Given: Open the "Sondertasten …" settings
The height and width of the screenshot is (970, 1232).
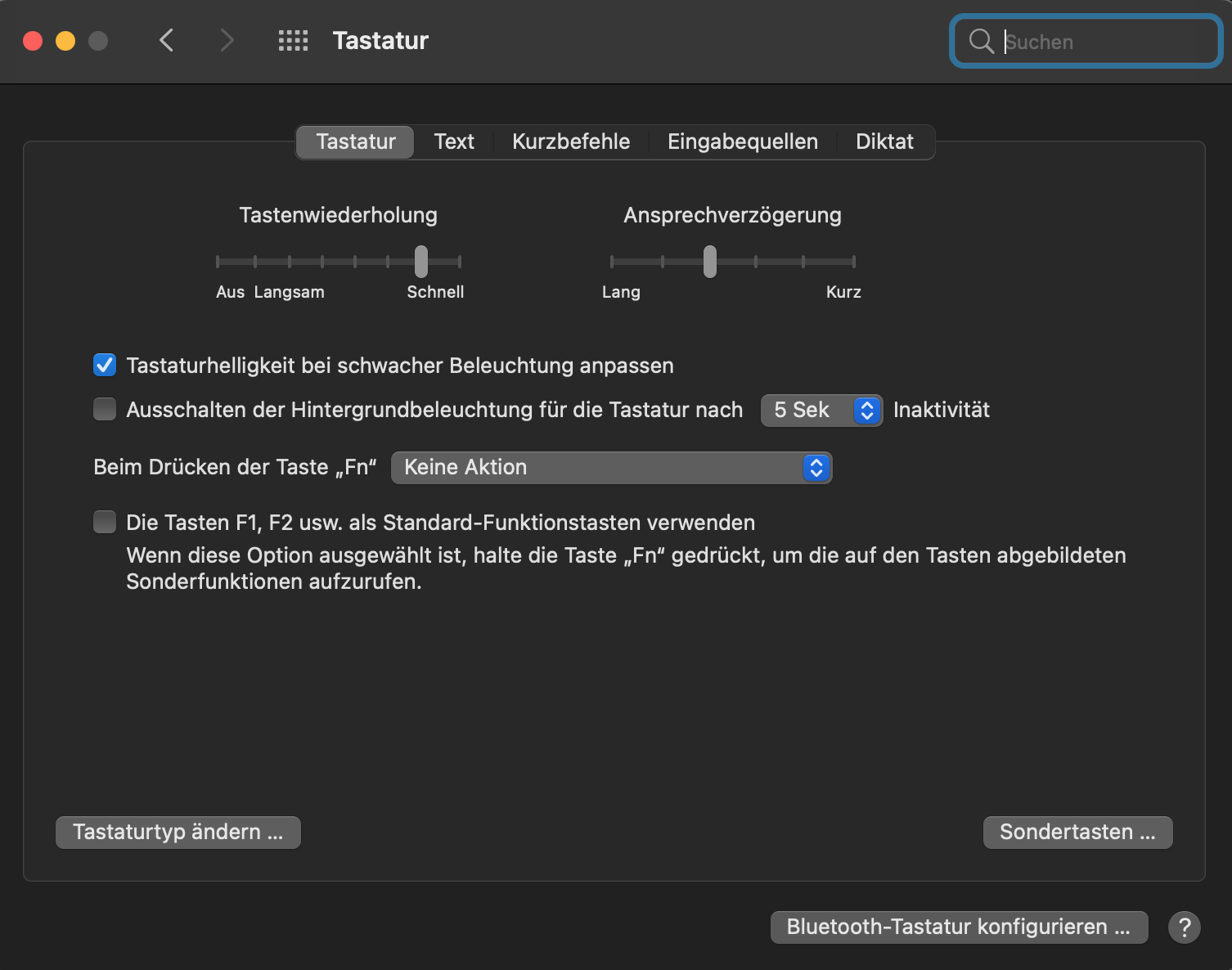Looking at the screenshot, I should [1077, 832].
